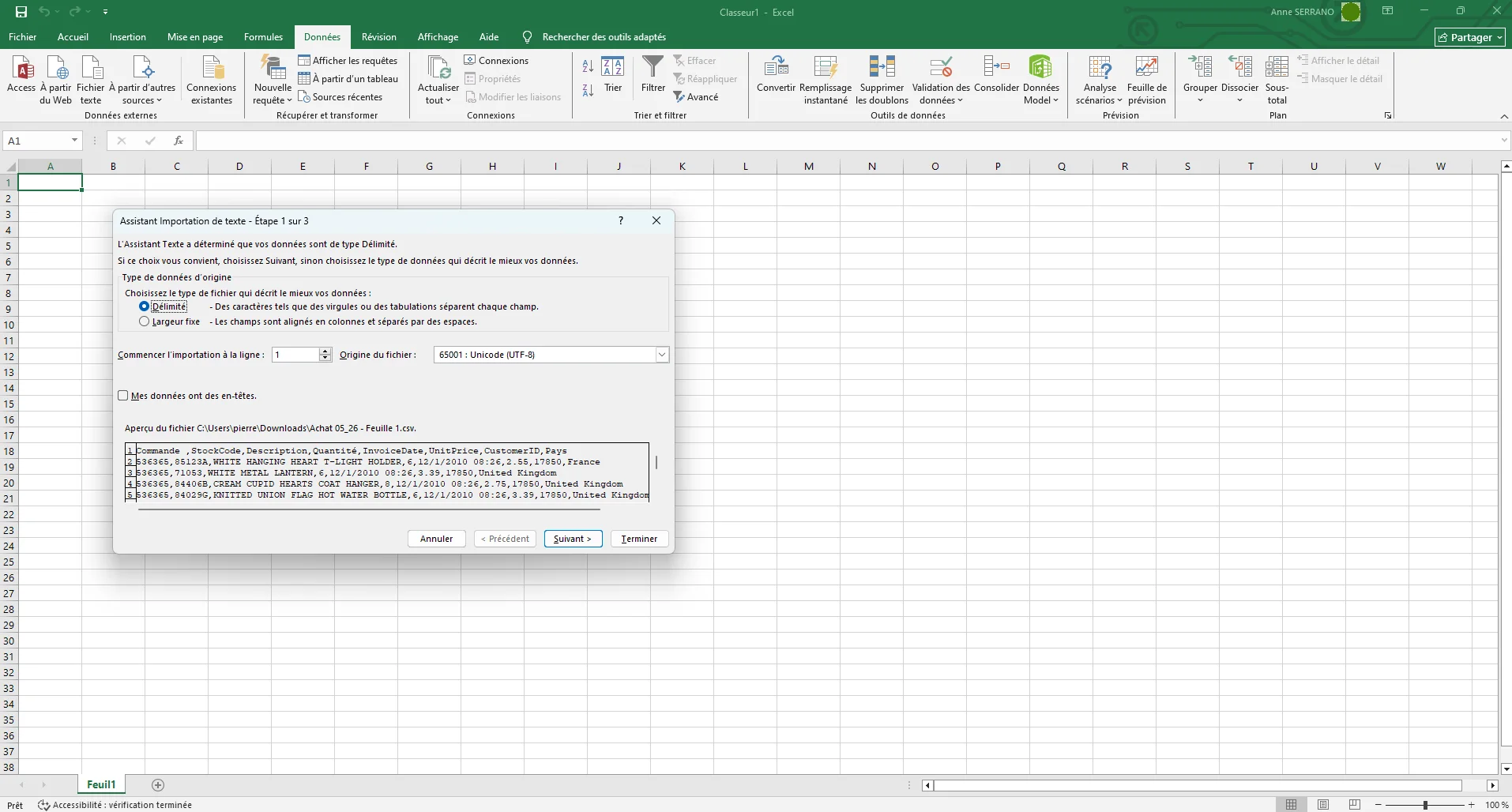Switch to the Formules tab

[x=263, y=37]
